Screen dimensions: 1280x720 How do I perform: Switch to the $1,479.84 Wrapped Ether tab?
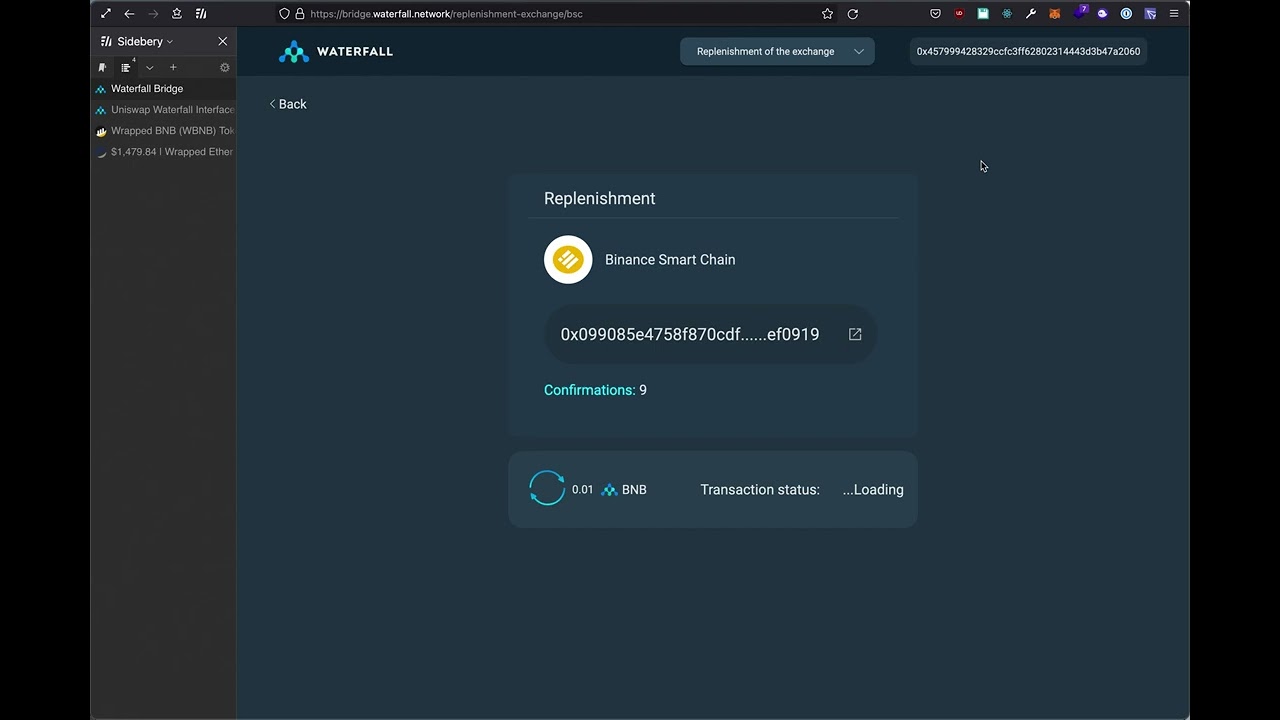click(x=164, y=152)
